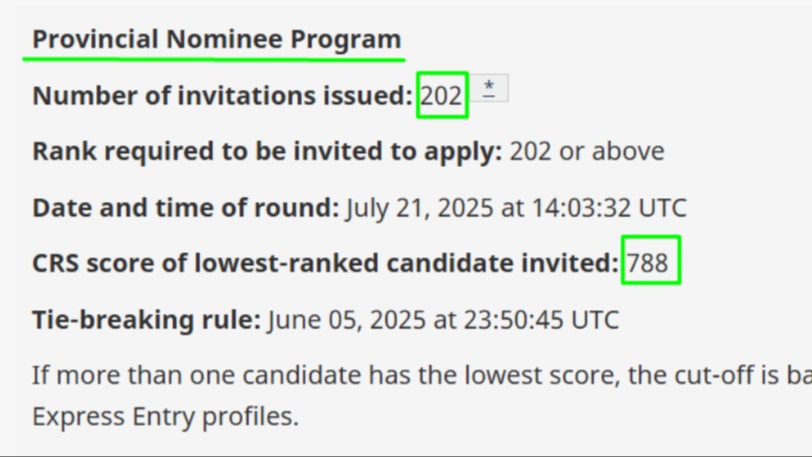Screen dimensions: 812x457
Task: Click the 23:50:45 UTC tie-breaking time
Action: (541, 320)
